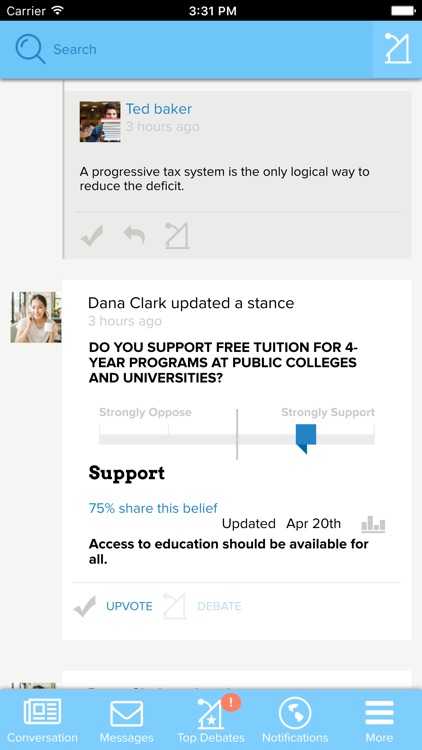
Task: Tap debate icon under Ted baker's comment
Action: [177, 236]
